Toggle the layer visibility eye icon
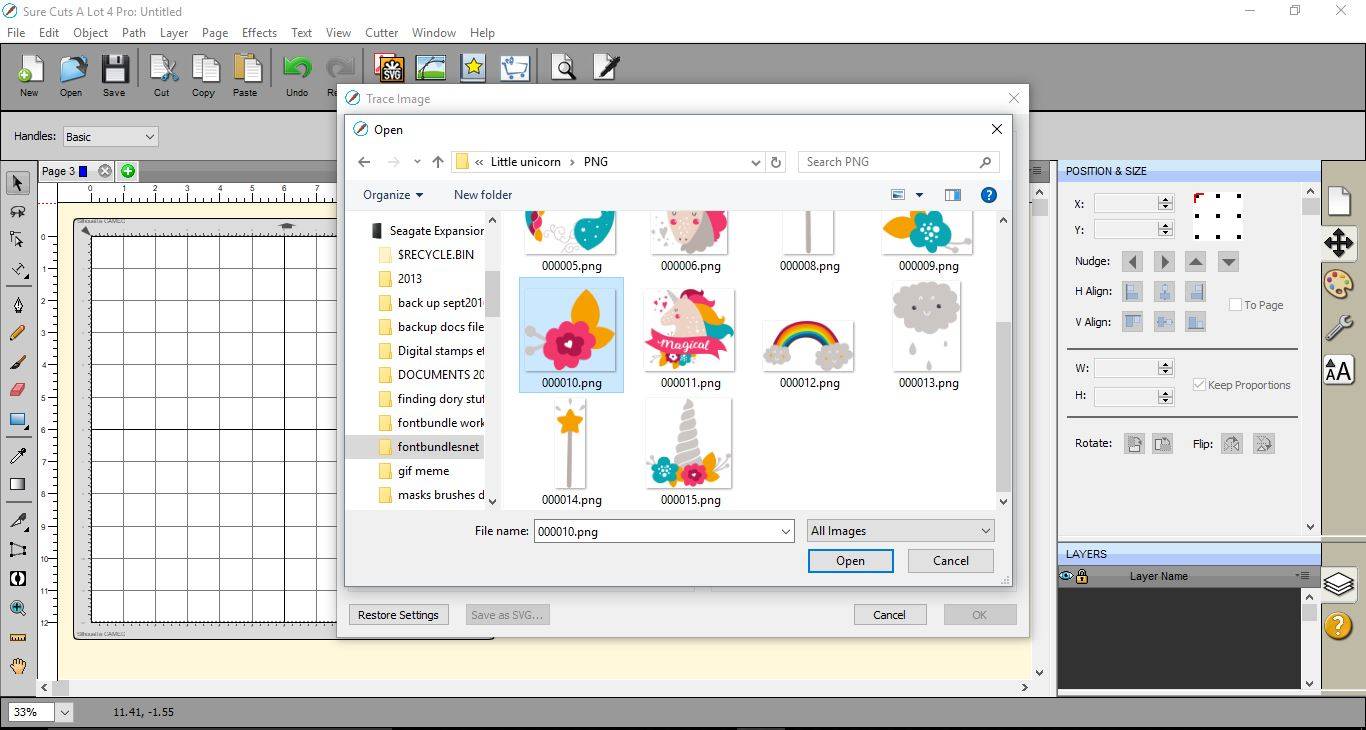This screenshot has width=1366, height=730. coord(1066,576)
